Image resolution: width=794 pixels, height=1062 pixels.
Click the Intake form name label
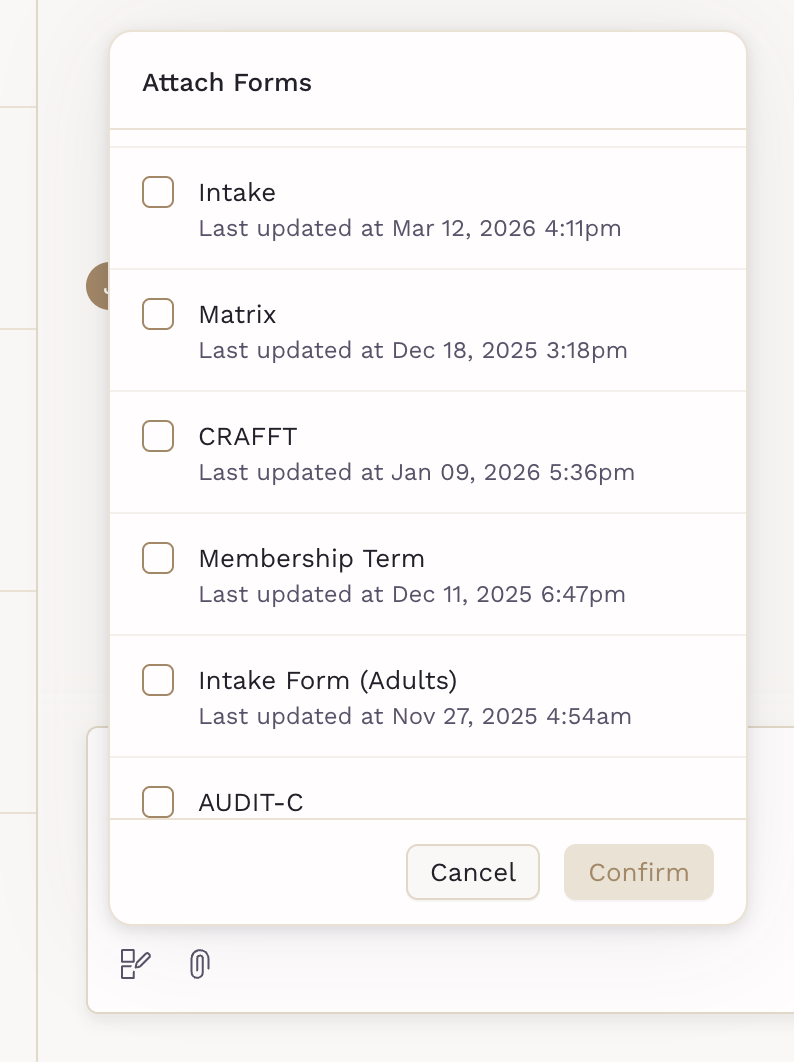(237, 193)
